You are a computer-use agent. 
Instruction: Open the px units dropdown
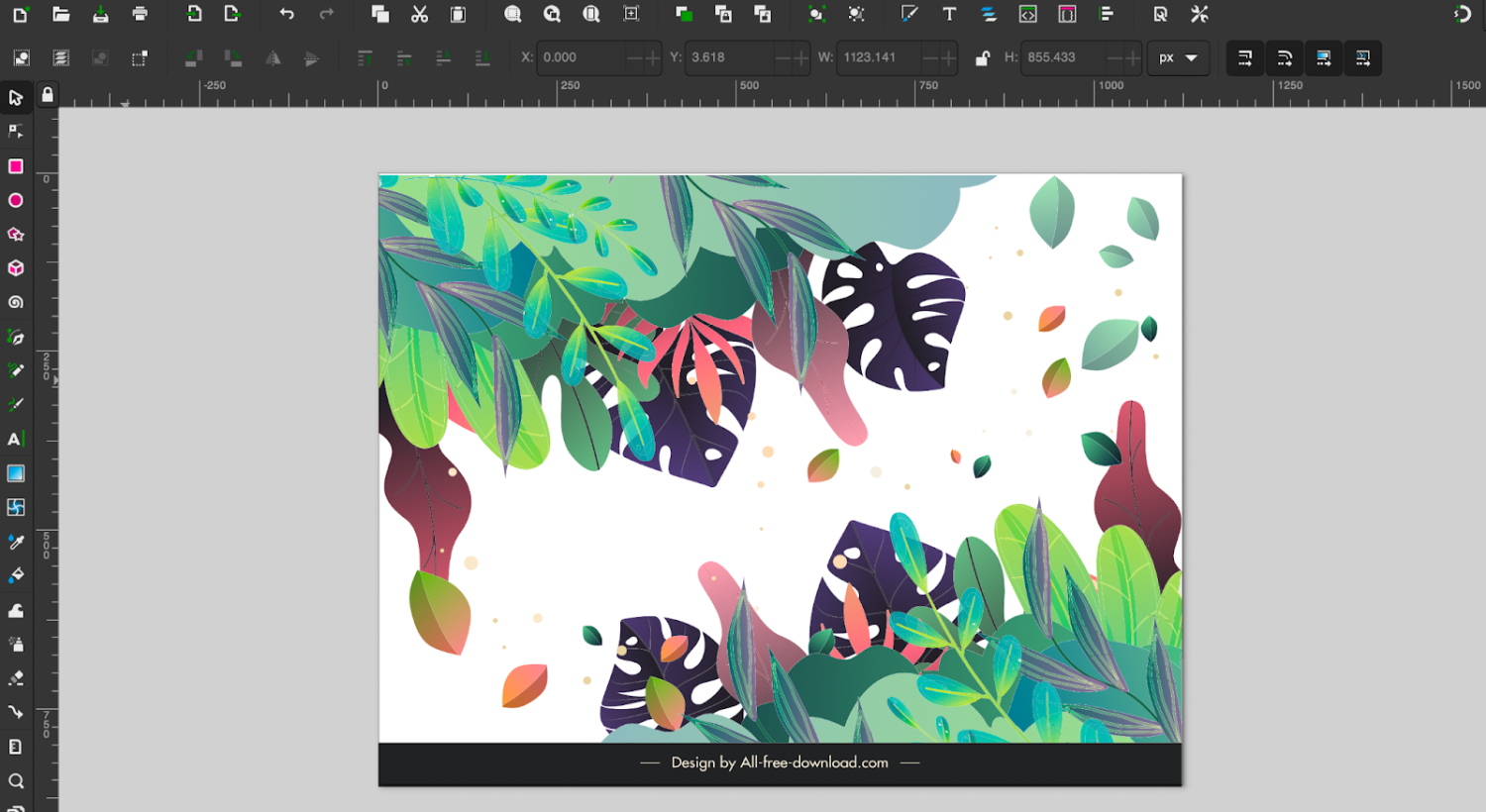point(1177,57)
